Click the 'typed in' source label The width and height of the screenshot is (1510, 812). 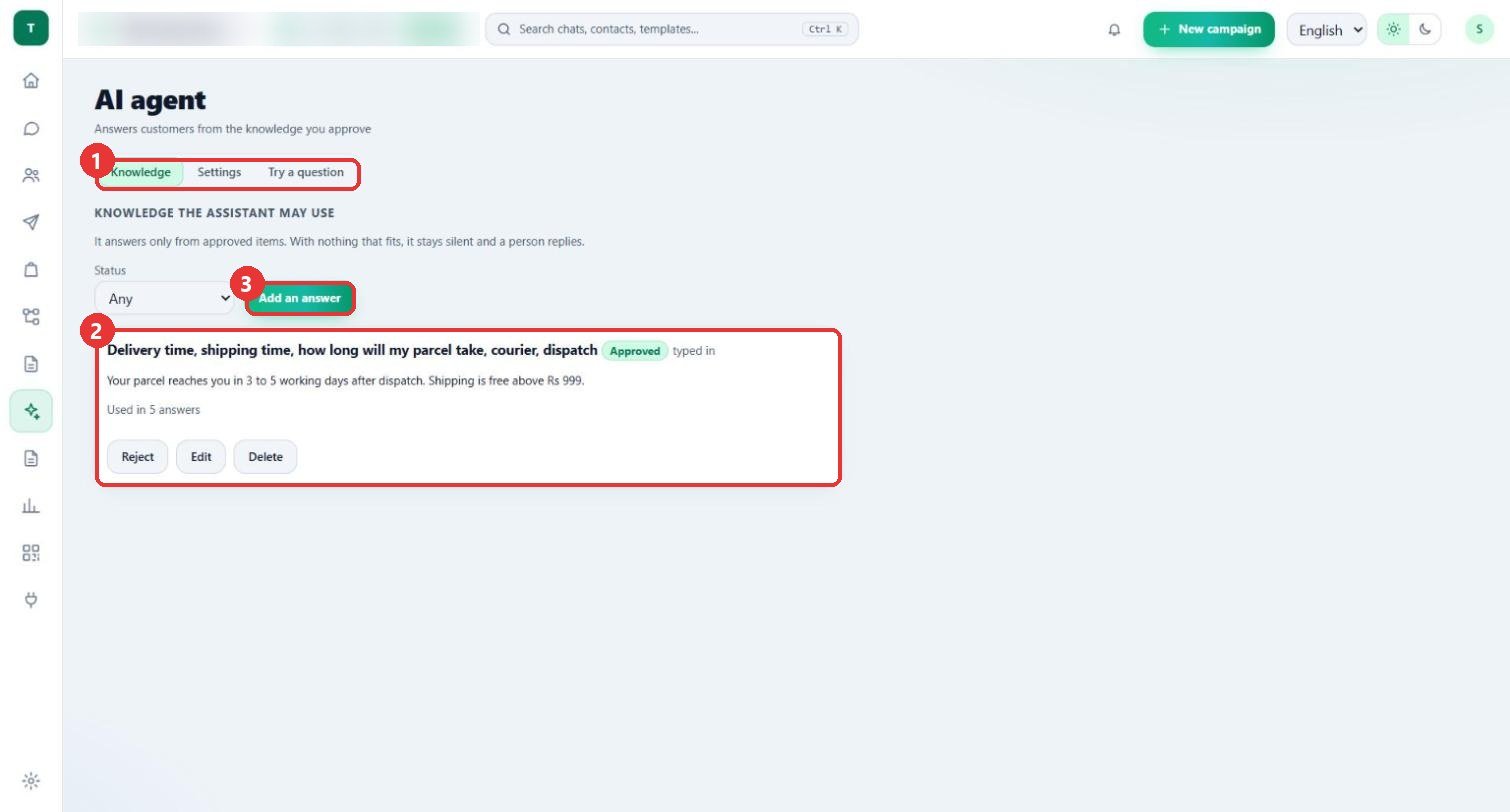coord(694,351)
